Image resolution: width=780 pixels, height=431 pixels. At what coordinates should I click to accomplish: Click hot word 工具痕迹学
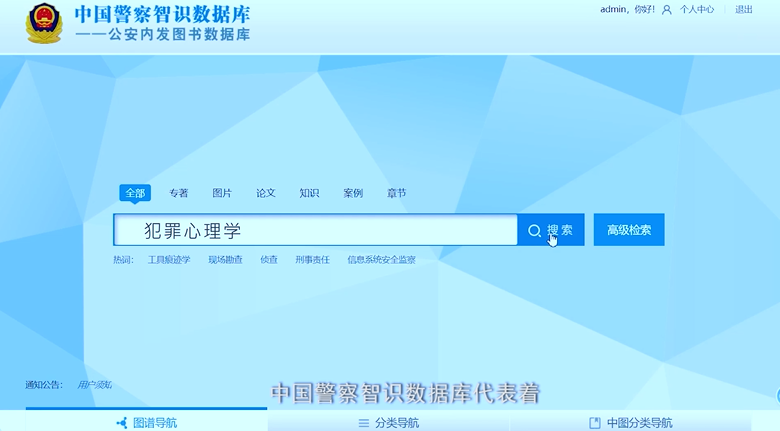click(x=169, y=259)
